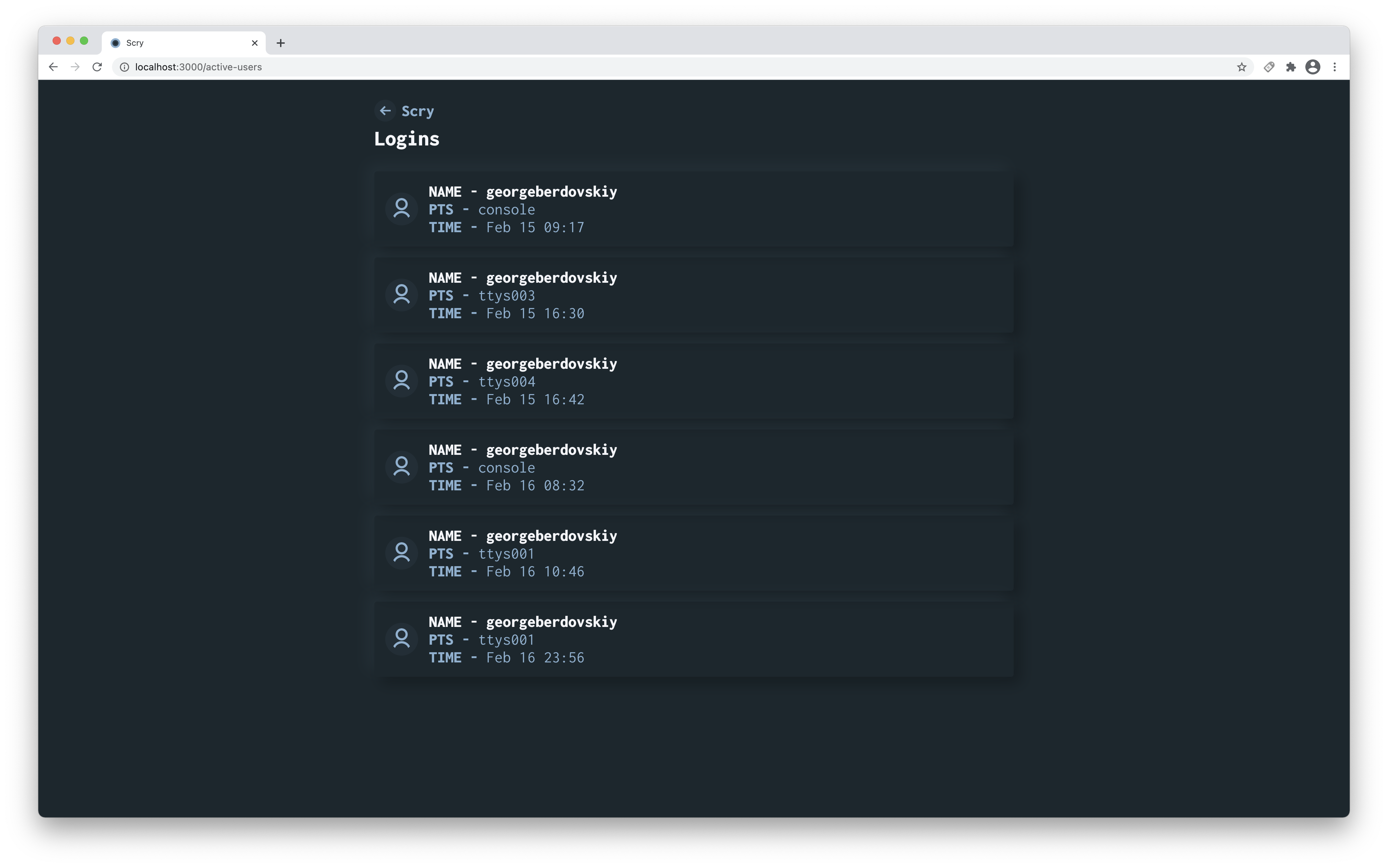The image size is (1388, 868).
Task: Click the back arrow next to Scry
Action: [x=385, y=111]
